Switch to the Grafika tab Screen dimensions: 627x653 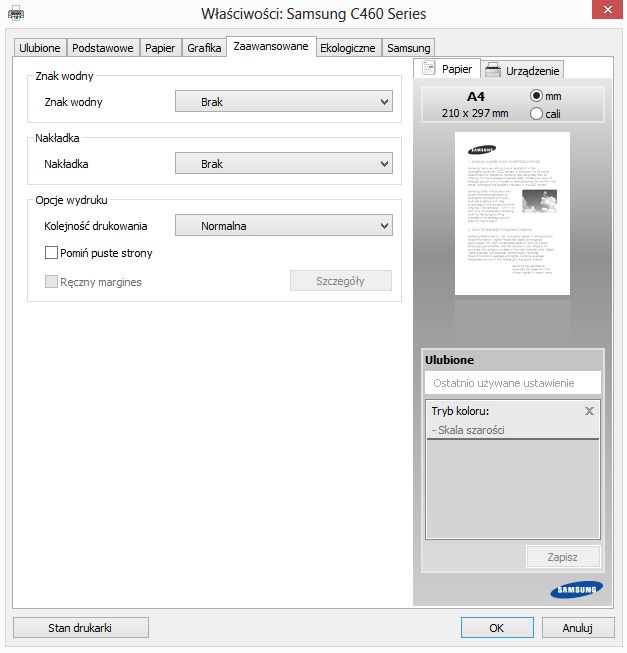(x=204, y=48)
